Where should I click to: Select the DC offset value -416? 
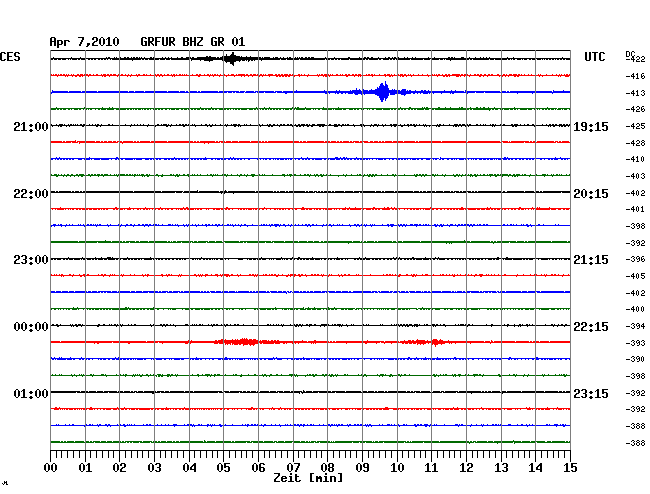[x=635, y=76]
